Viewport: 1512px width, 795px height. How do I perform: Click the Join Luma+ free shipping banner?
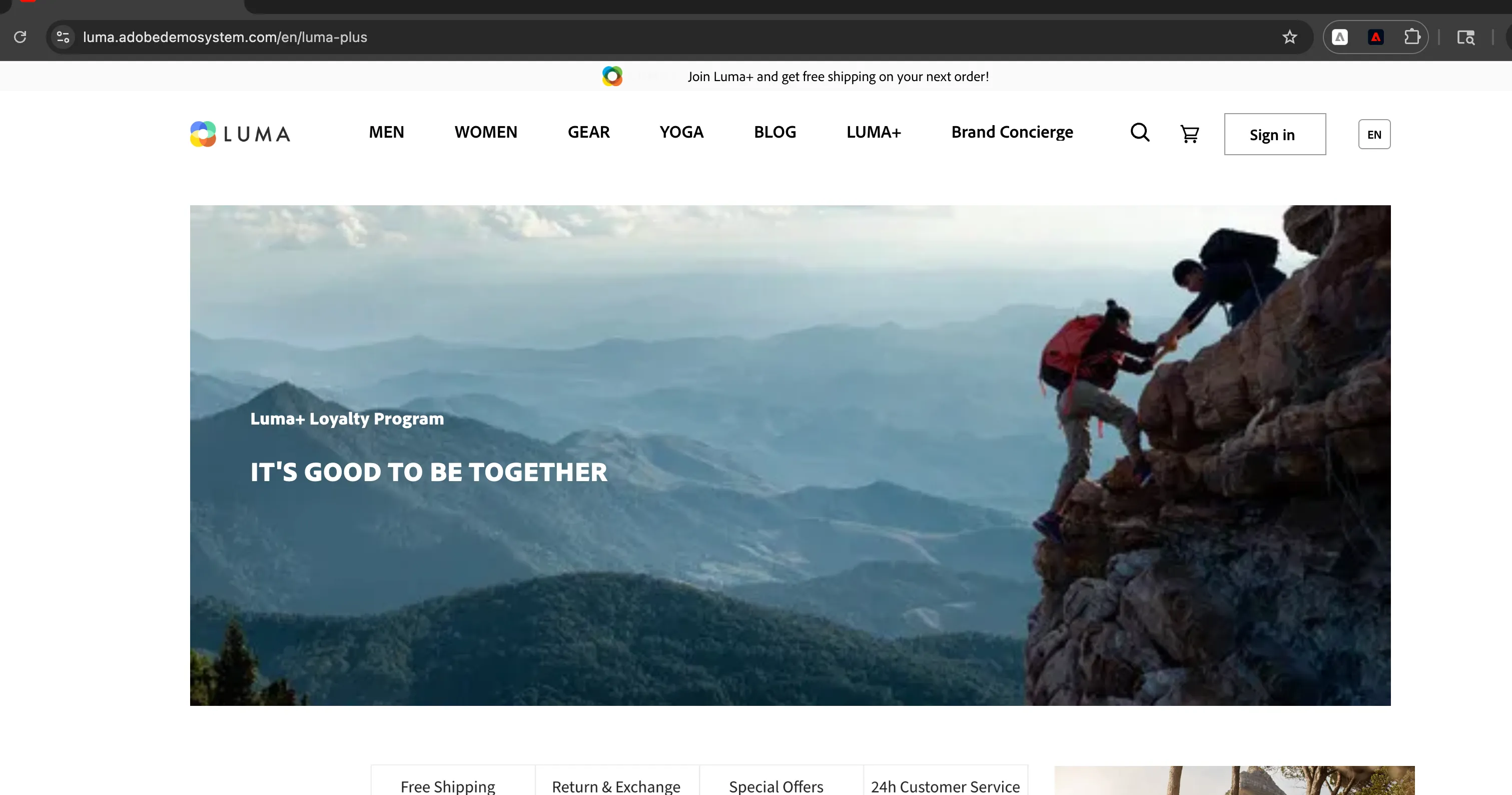tap(838, 76)
